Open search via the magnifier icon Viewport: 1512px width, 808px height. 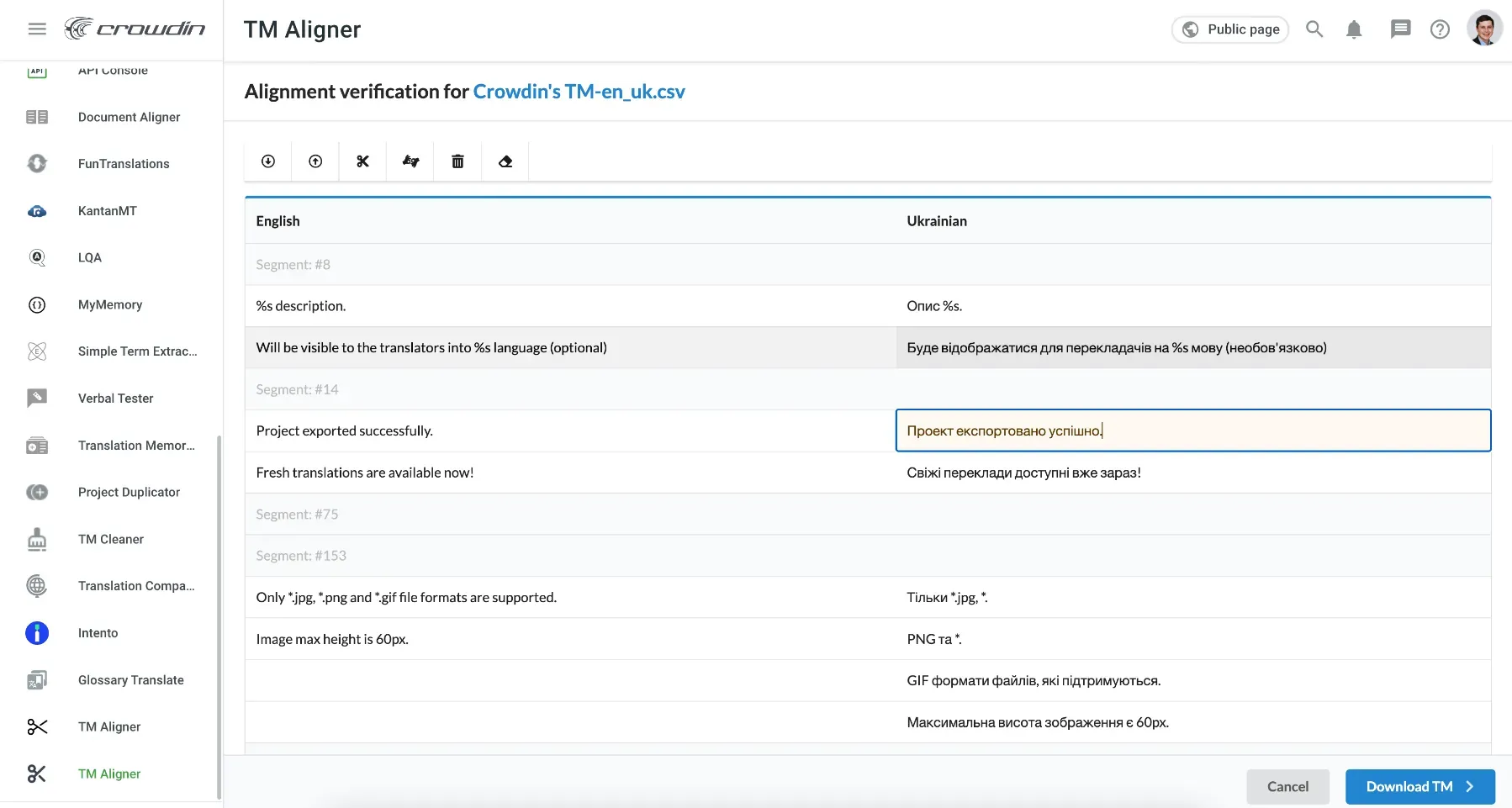point(1314,29)
